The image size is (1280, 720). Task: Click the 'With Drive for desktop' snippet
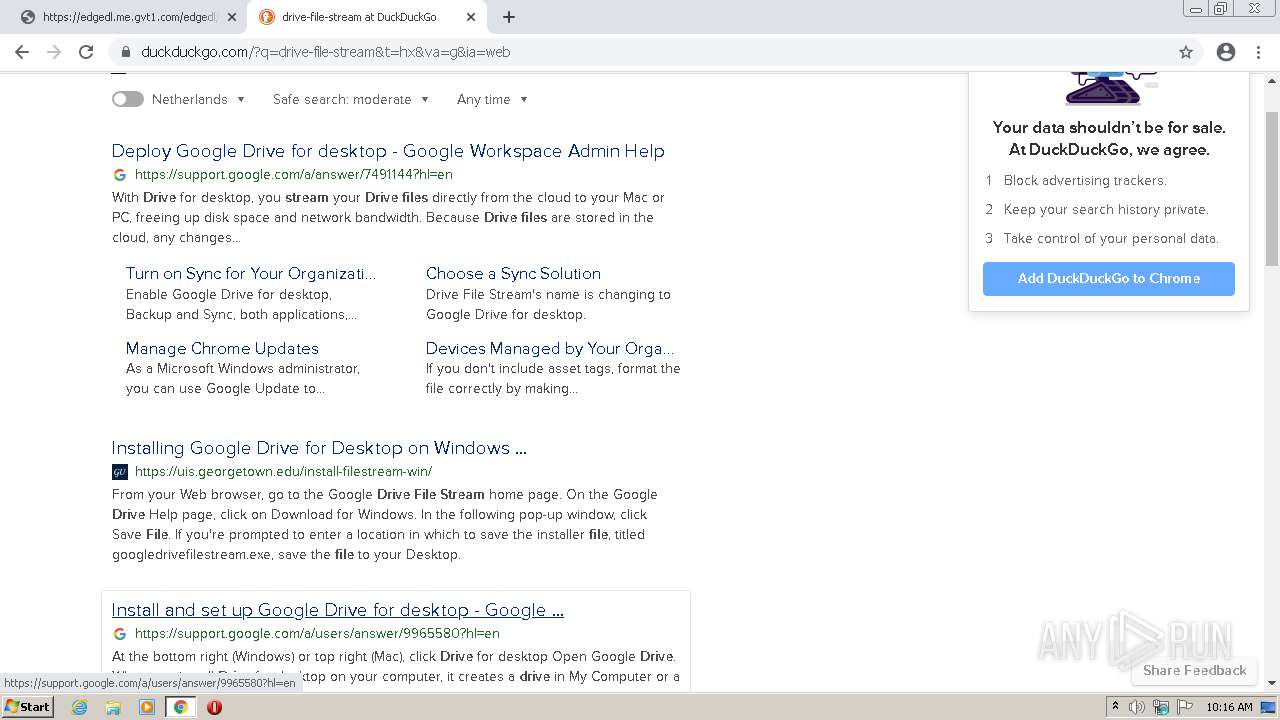tap(389, 217)
